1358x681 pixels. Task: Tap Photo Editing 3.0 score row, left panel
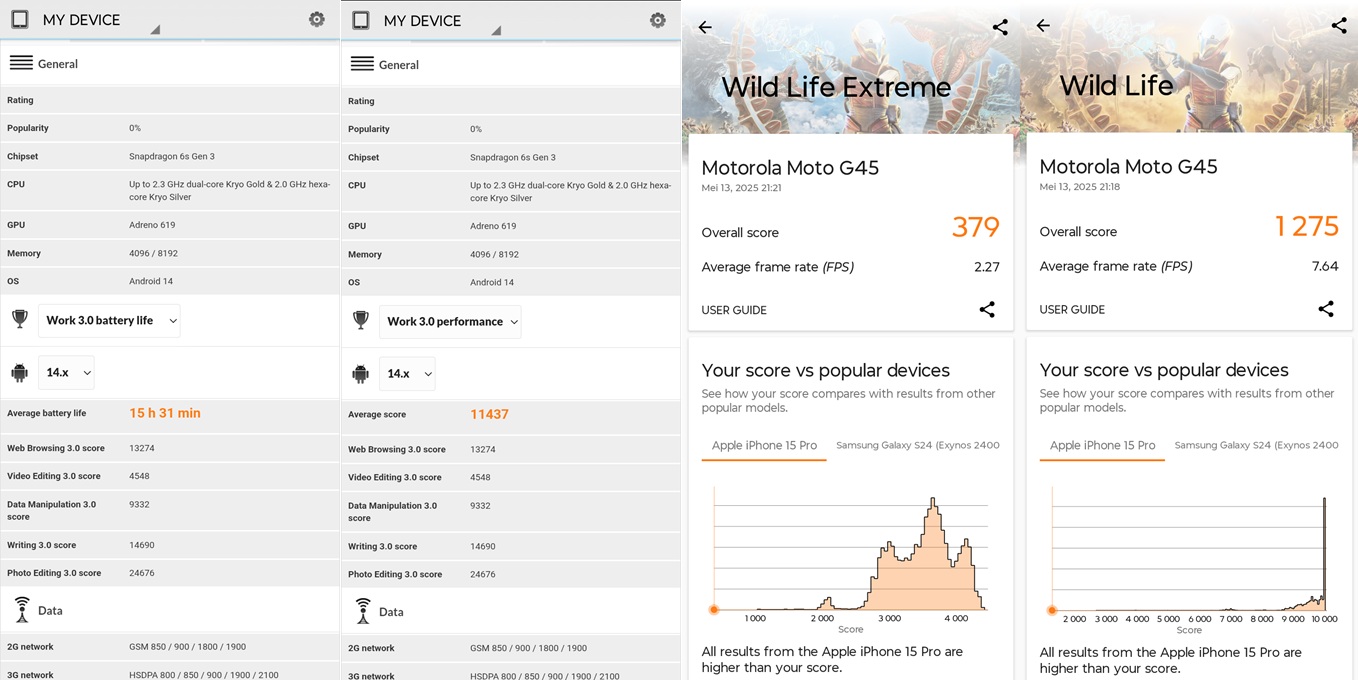170,573
